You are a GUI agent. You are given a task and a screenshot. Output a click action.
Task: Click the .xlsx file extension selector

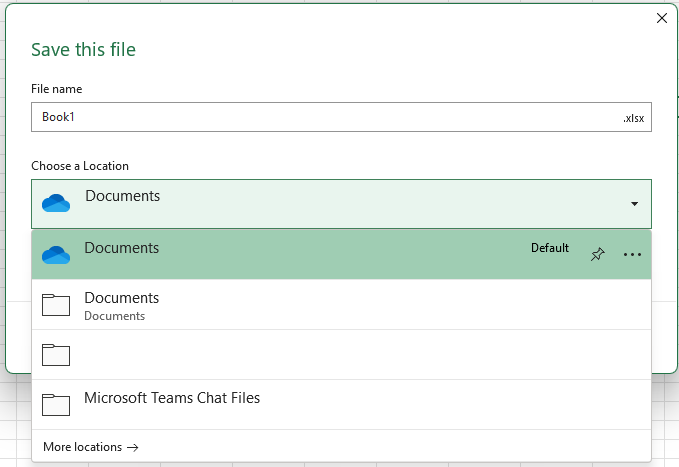click(634, 118)
